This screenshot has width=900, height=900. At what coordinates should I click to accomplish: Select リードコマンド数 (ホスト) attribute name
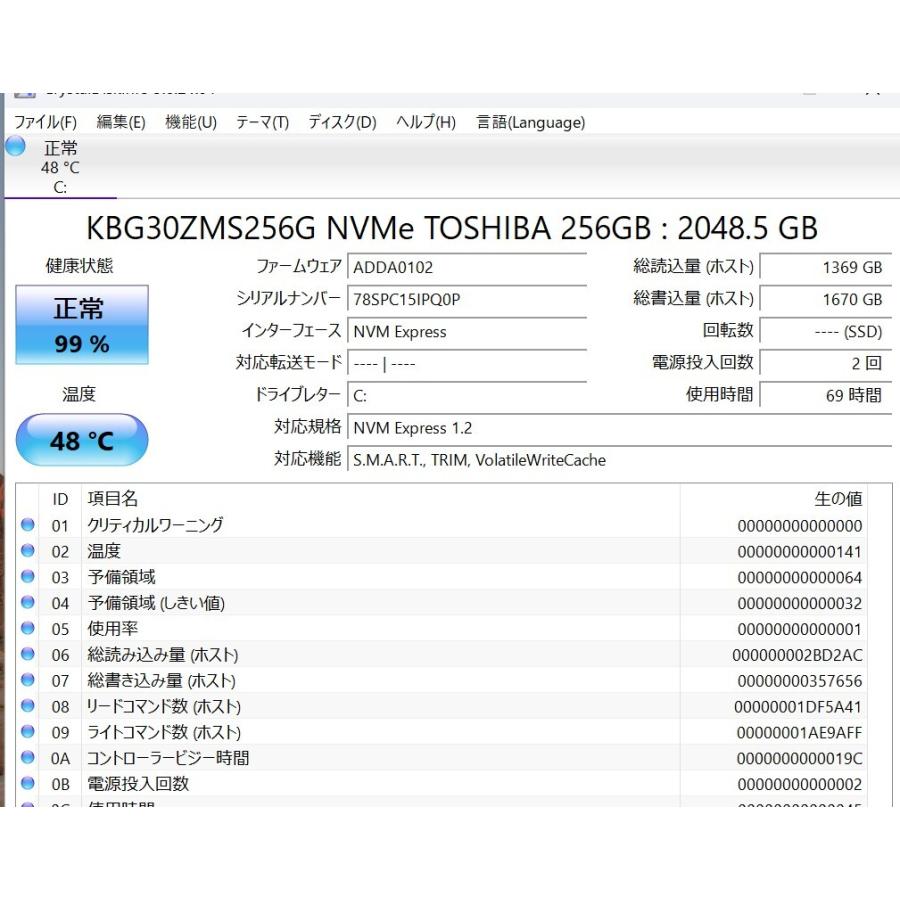pos(164,705)
